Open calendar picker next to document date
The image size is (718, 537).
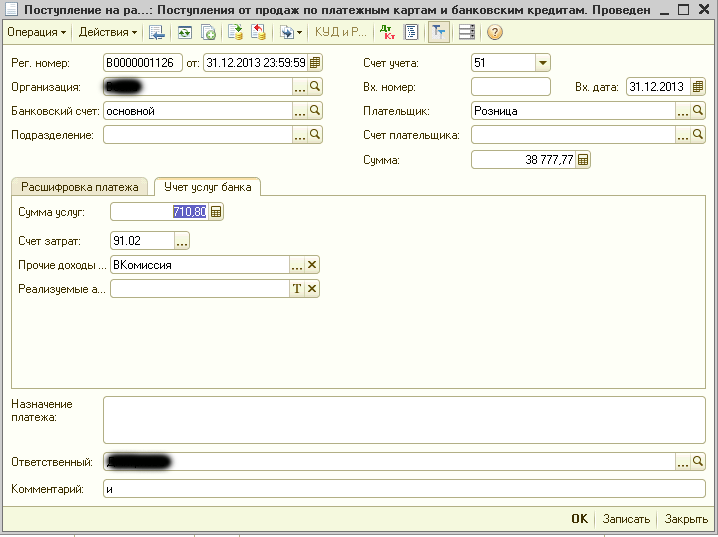click(x=315, y=63)
